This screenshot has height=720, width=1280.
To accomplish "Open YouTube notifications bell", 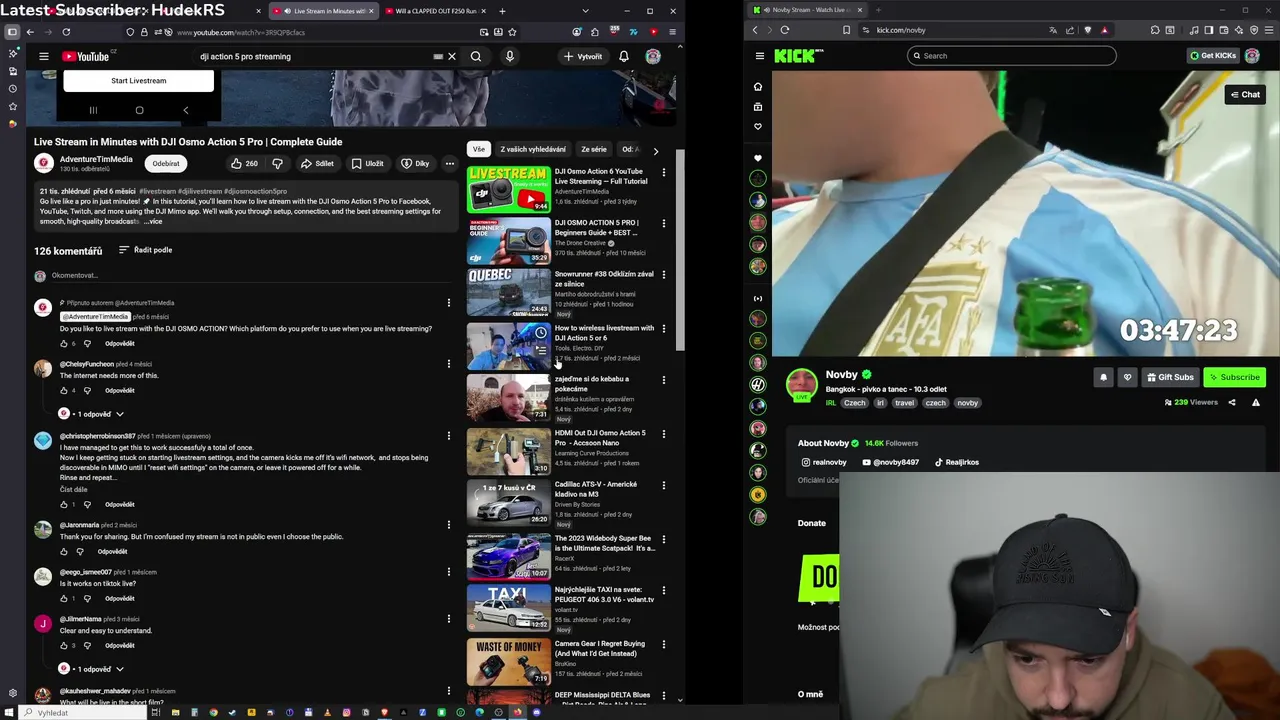I will point(624,56).
